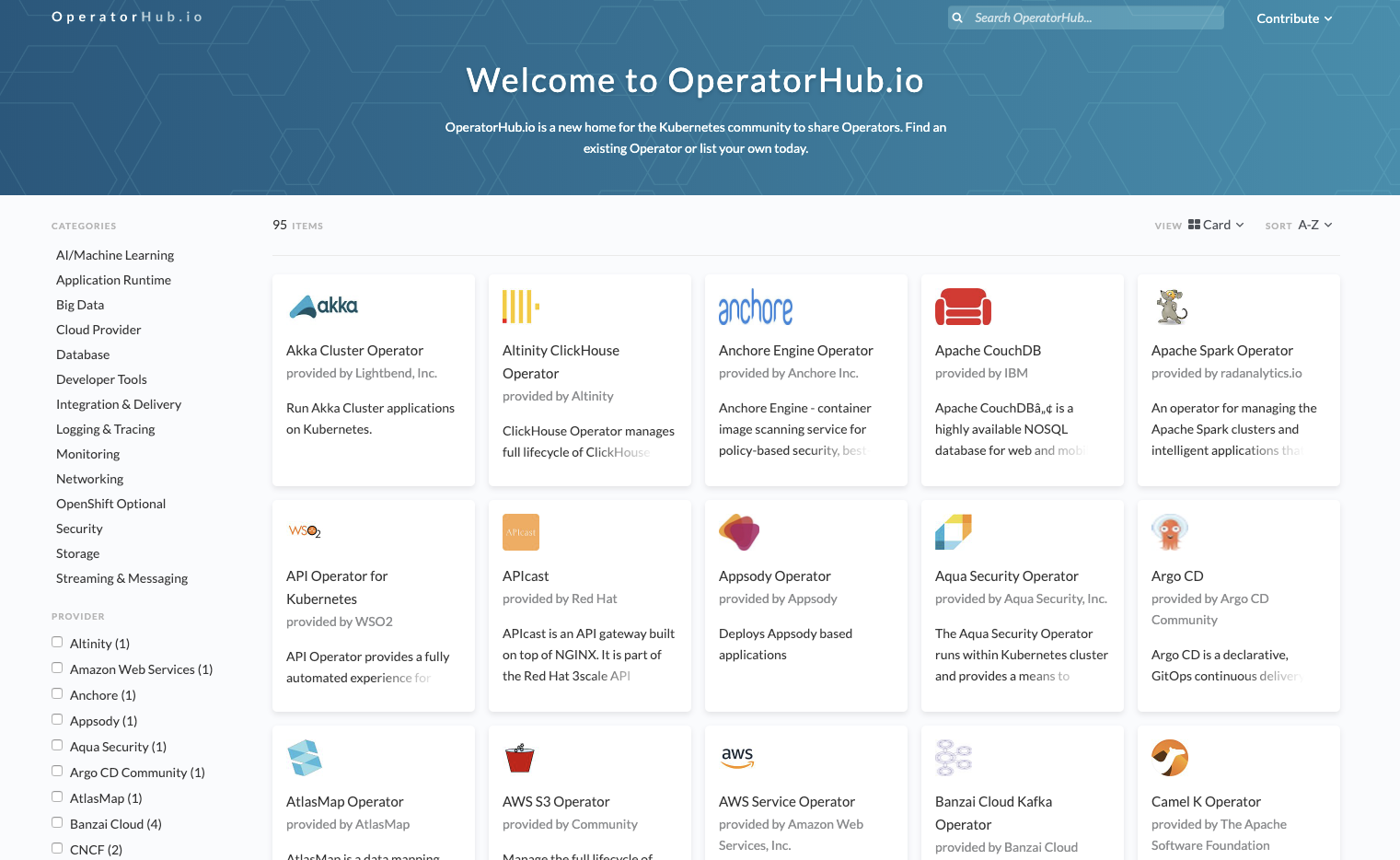Enable the Anchore provider filter checkbox
Viewport: 1400px width, 860px height.
57,693
